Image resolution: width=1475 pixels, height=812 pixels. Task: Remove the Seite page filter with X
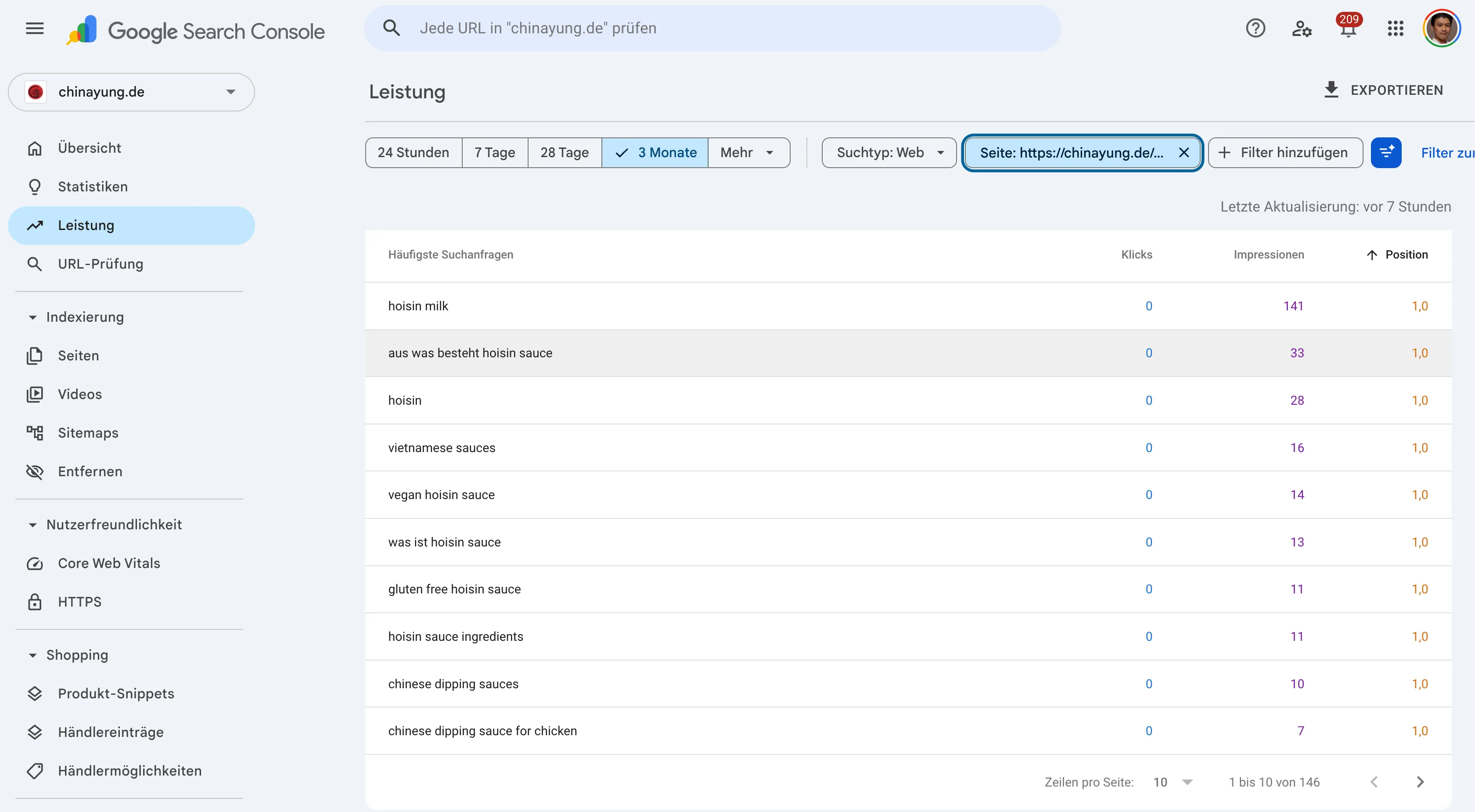click(x=1184, y=153)
